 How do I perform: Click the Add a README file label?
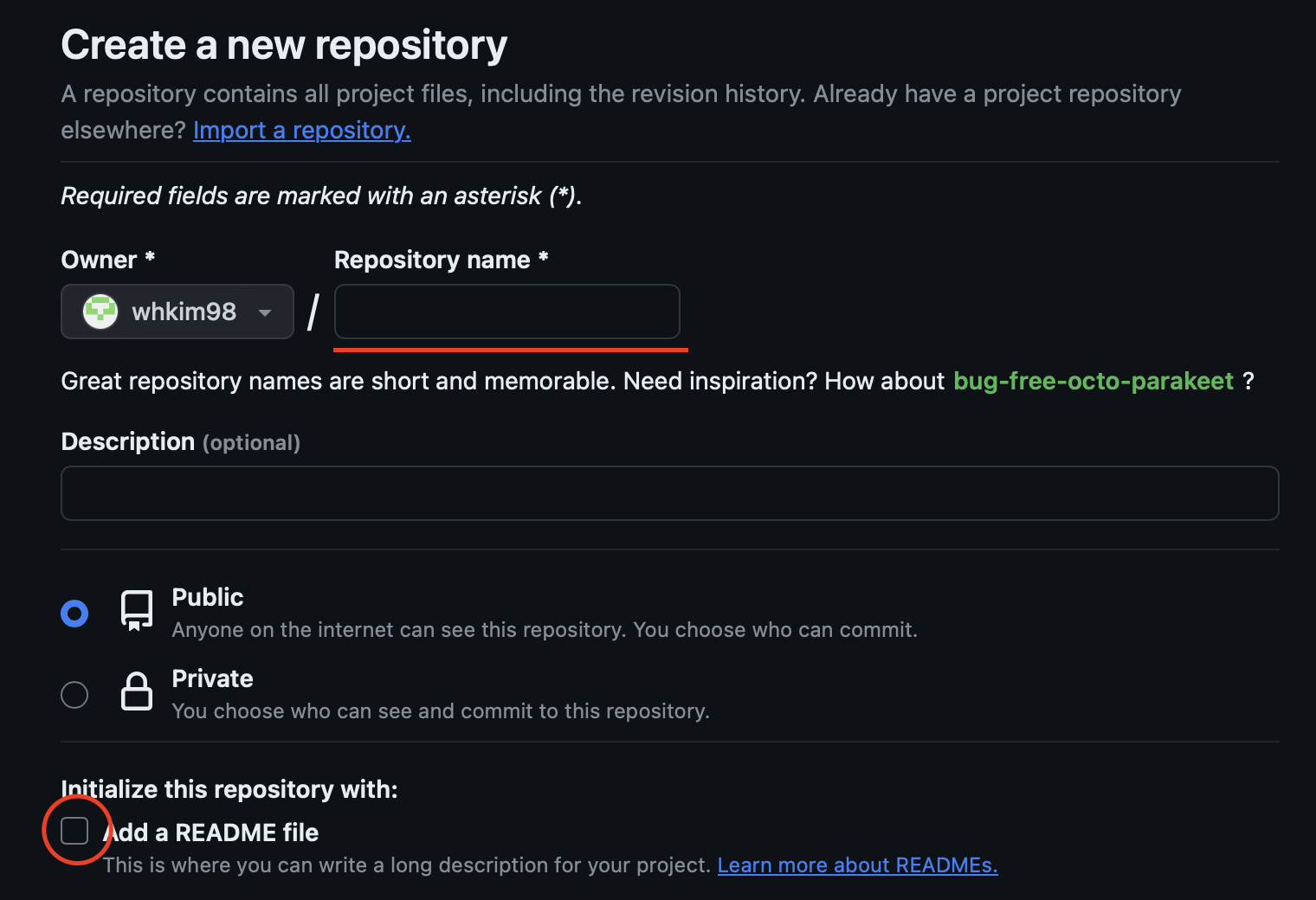coord(211,832)
